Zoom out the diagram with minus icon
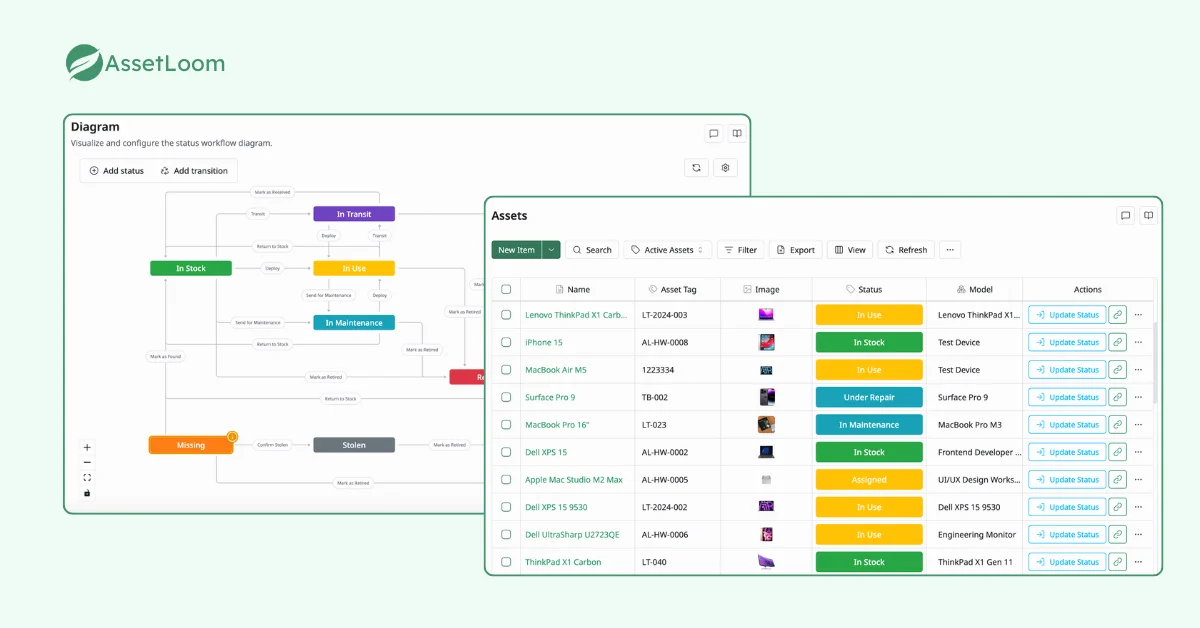The image size is (1200, 628). [x=87, y=462]
